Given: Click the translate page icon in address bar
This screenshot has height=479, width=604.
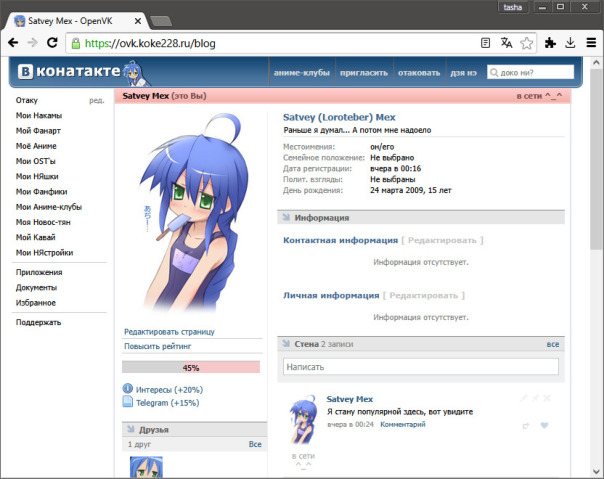Looking at the screenshot, I should click(506, 43).
